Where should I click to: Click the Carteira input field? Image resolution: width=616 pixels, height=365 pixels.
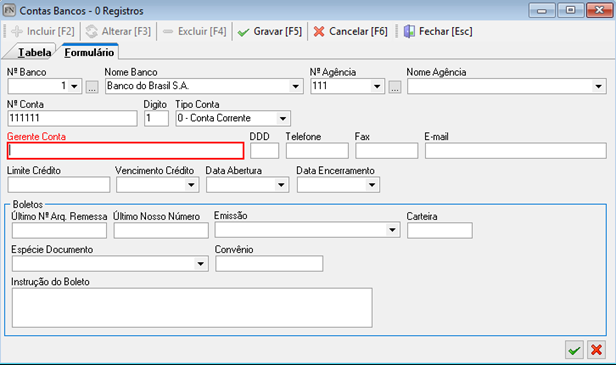point(440,231)
